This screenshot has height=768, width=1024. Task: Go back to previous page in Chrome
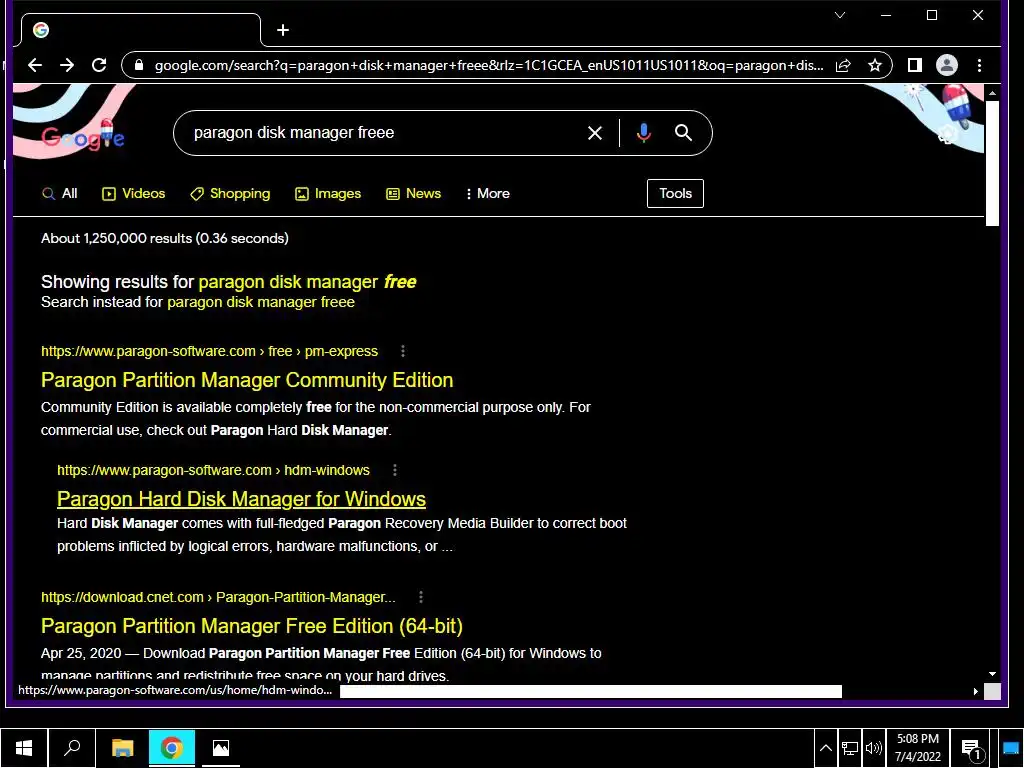[35, 65]
